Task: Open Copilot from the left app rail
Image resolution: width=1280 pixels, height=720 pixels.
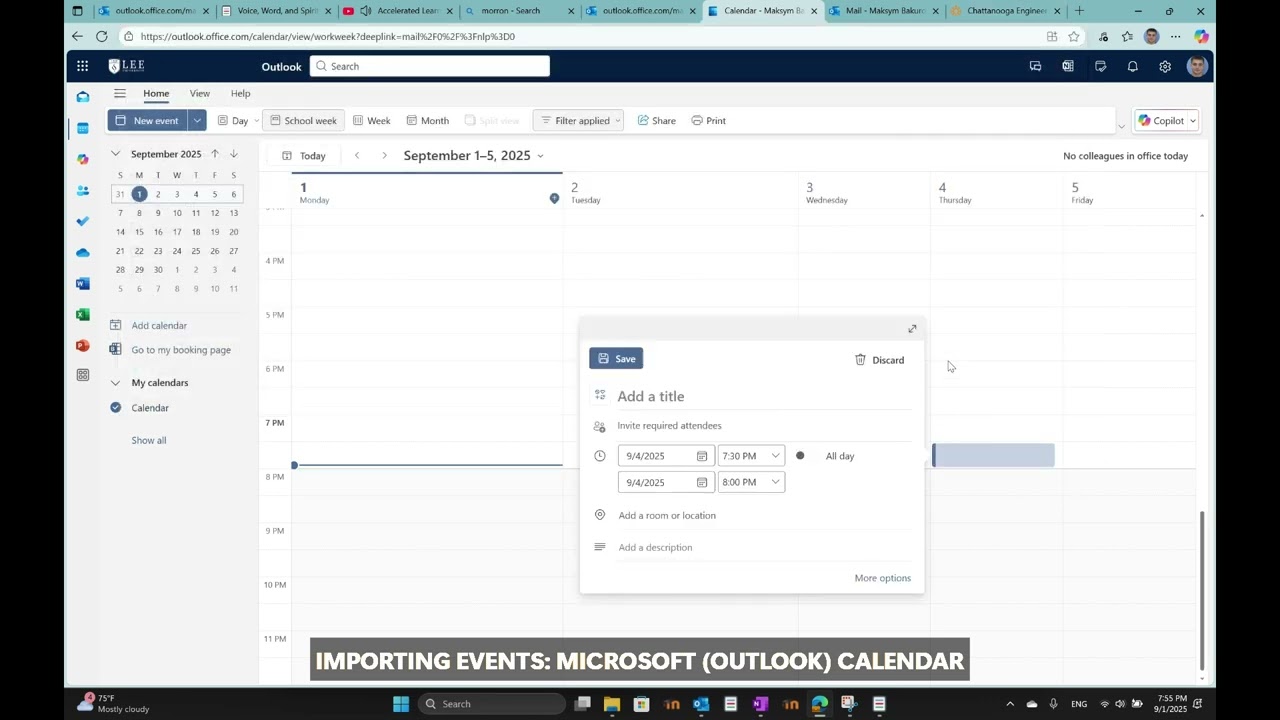Action: pyautogui.click(x=83, y=159)
